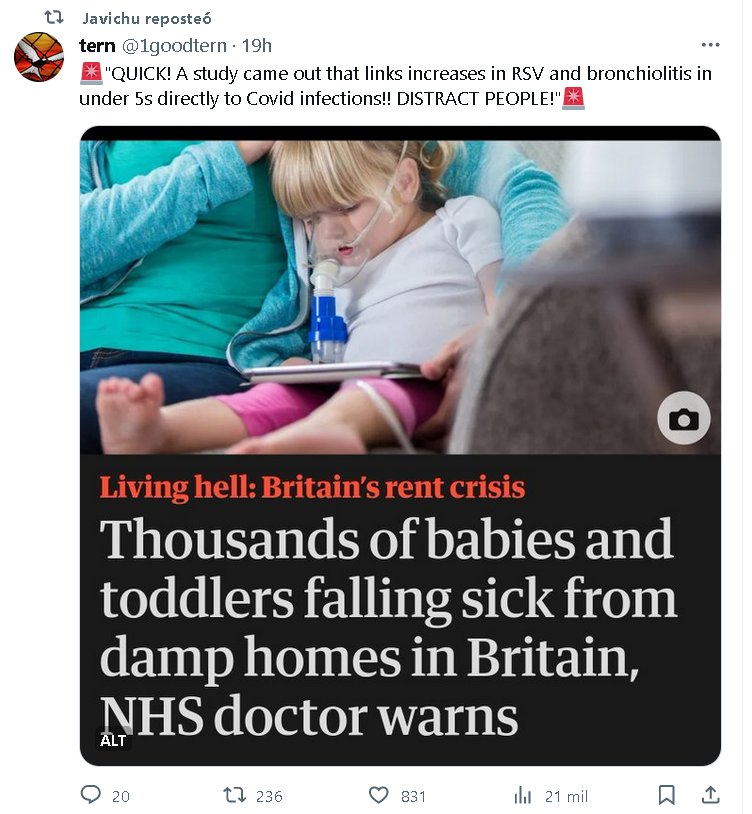The width and height of the screenshot is (752, 814).
Task: Click the repost icon beside Javichu
Action: point(54,18)
